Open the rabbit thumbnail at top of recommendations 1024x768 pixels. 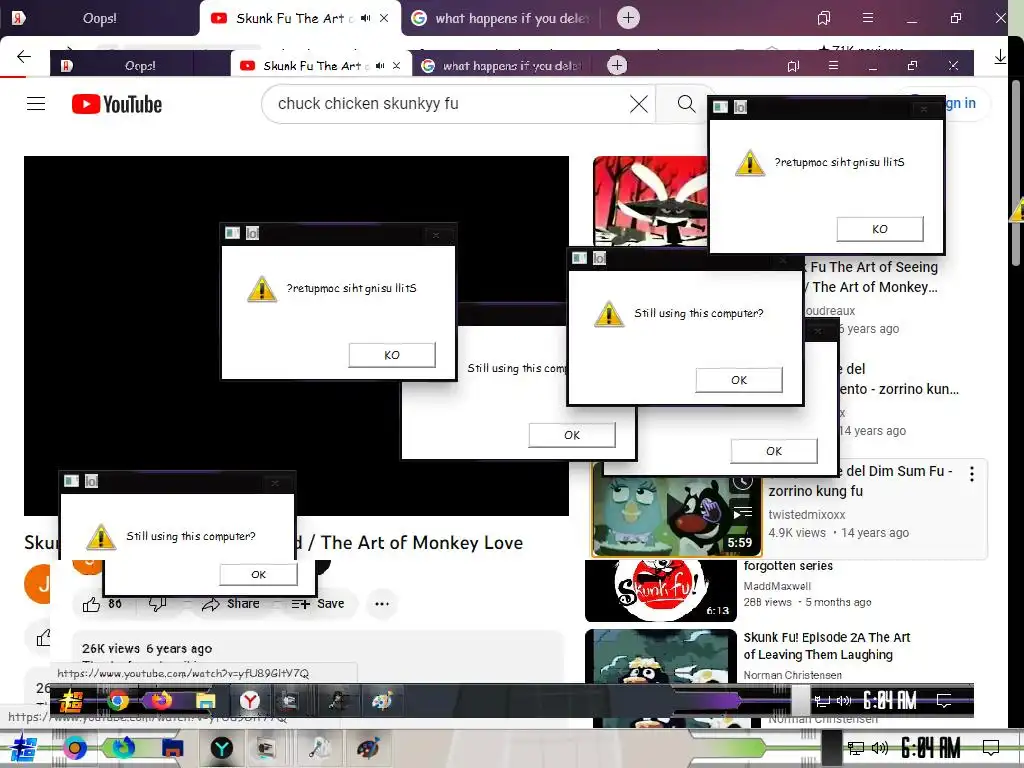pyautogui.click(x=650, y=201)
